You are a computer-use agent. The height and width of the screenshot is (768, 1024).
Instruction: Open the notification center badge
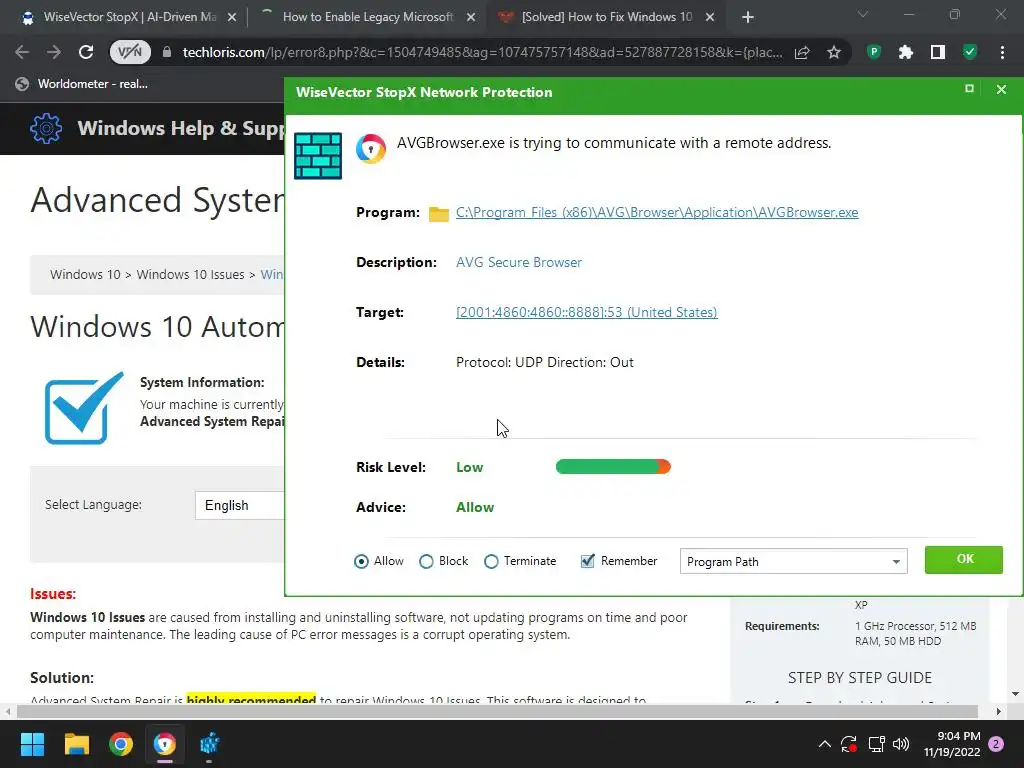pos(997,744)
